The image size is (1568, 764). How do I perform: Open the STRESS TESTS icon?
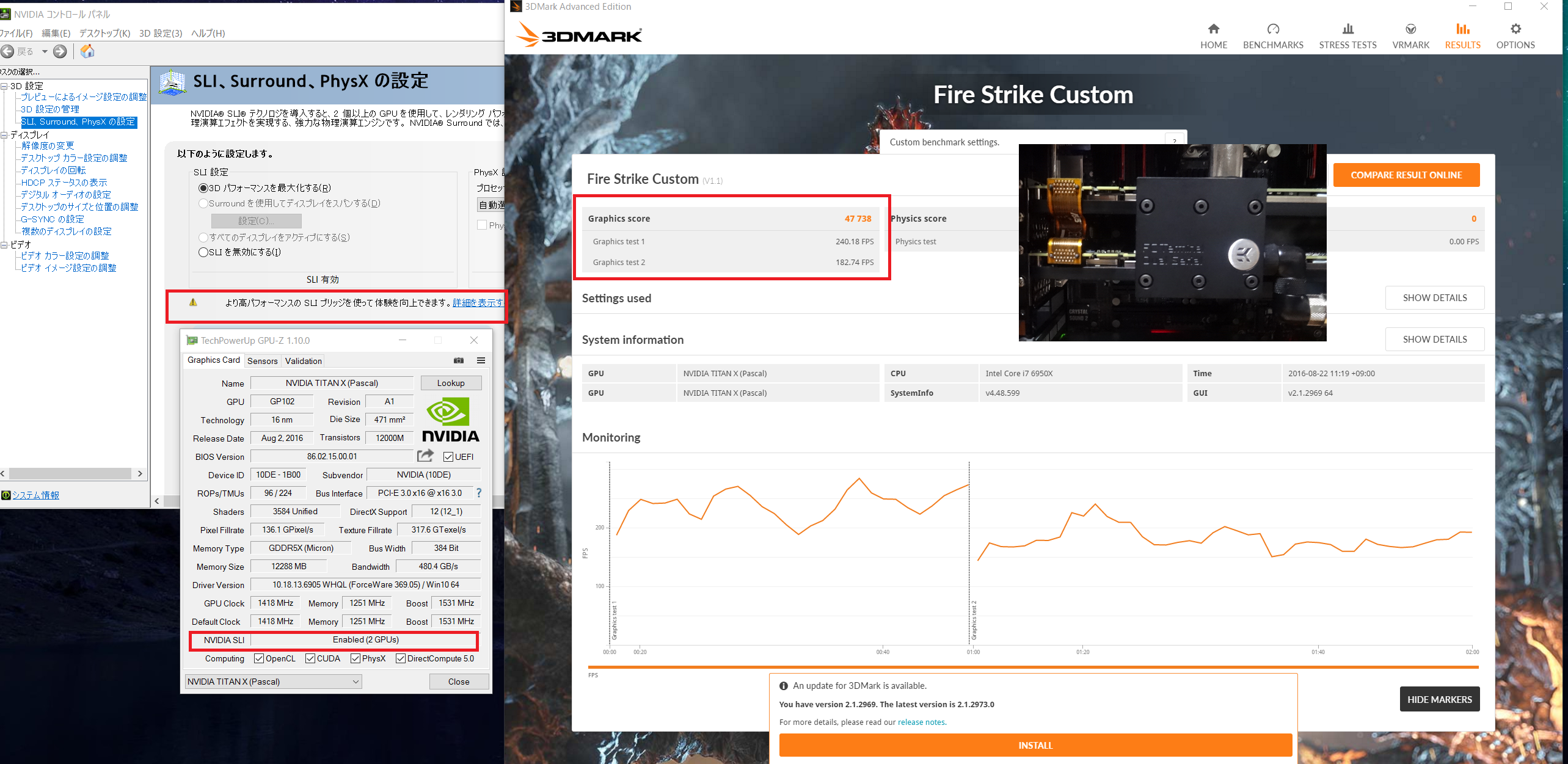click(x=1347, y=29)
